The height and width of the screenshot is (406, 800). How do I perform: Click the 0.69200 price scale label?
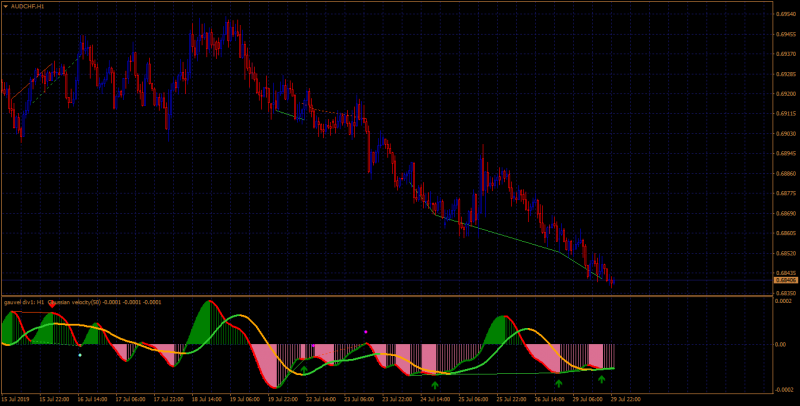[x=784, y=94]
